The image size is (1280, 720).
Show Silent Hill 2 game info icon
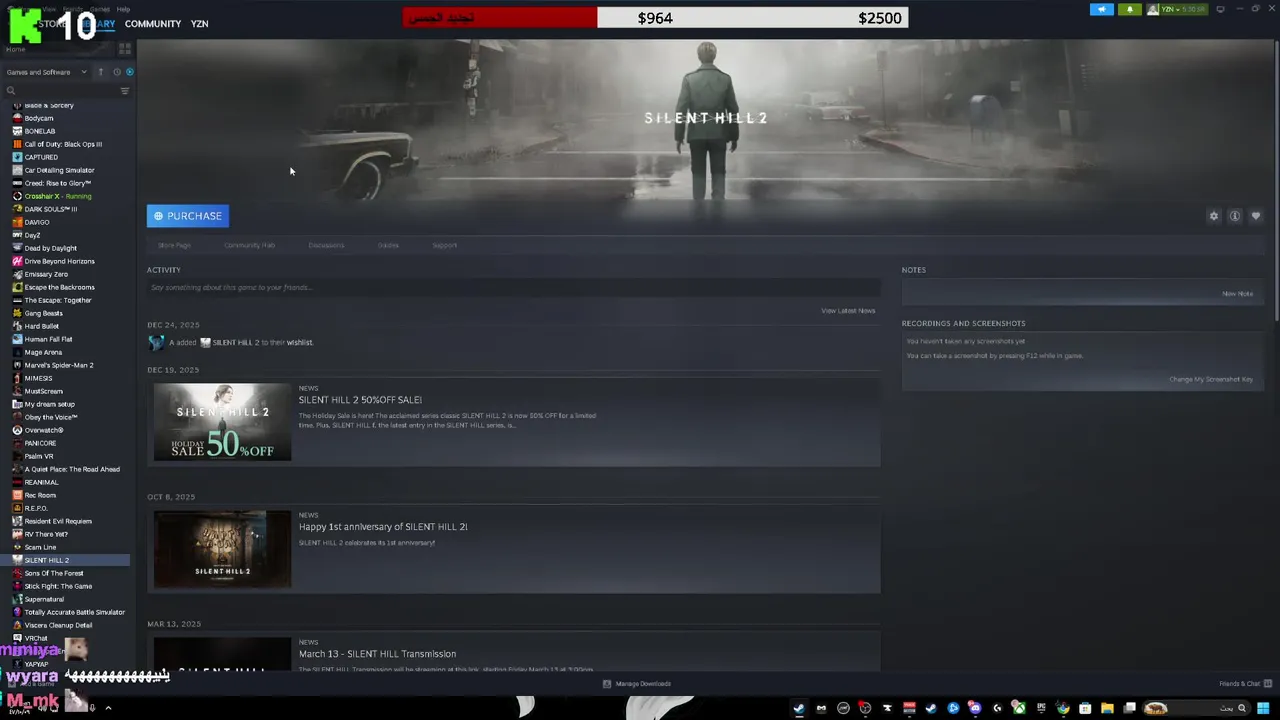pyautogui.click(x=1235, y=216)
